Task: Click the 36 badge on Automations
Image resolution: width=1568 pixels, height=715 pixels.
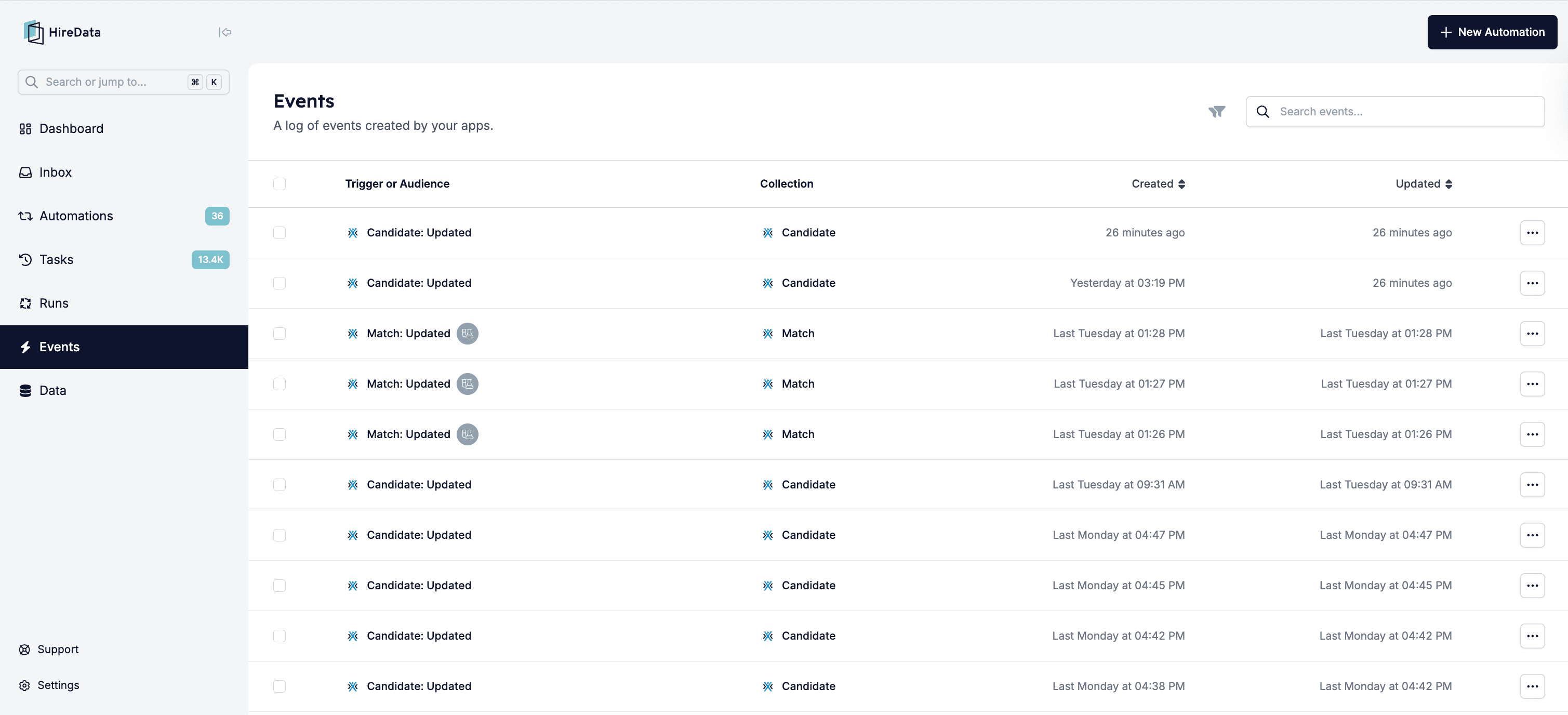Action: [217, 216]
